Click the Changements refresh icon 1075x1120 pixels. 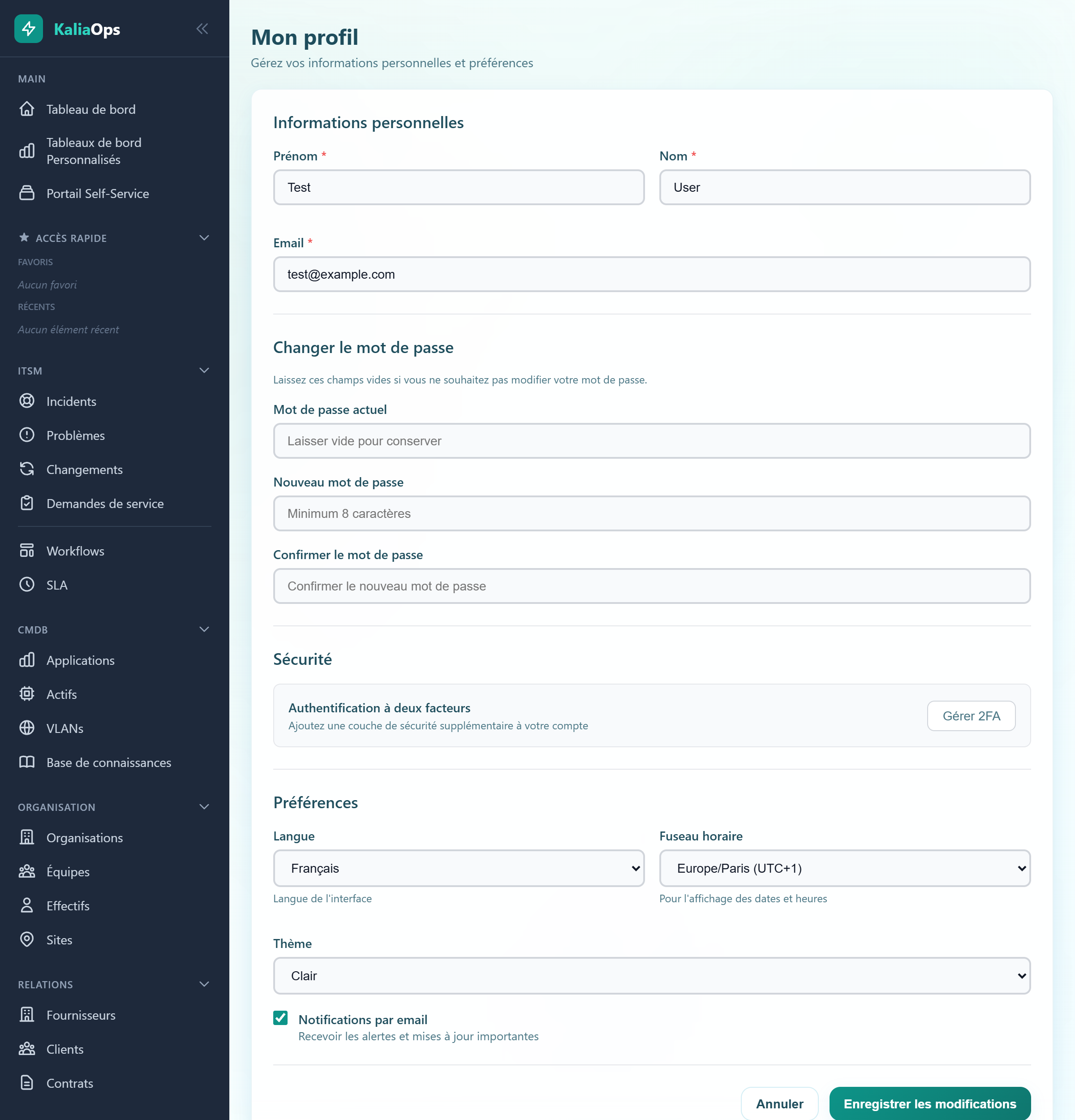(x=27, y=469)
